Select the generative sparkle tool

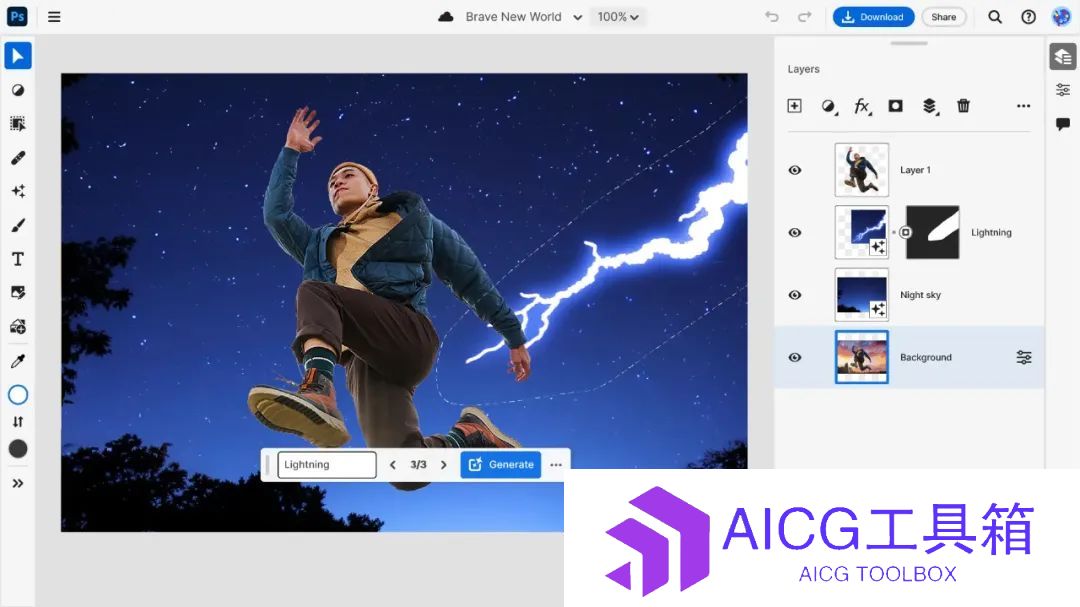(x=18, y=192)
